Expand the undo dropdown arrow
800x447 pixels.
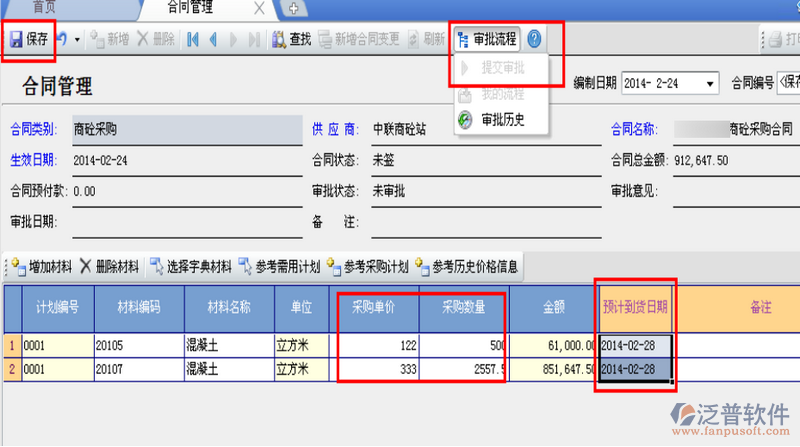tap(77, 40)
